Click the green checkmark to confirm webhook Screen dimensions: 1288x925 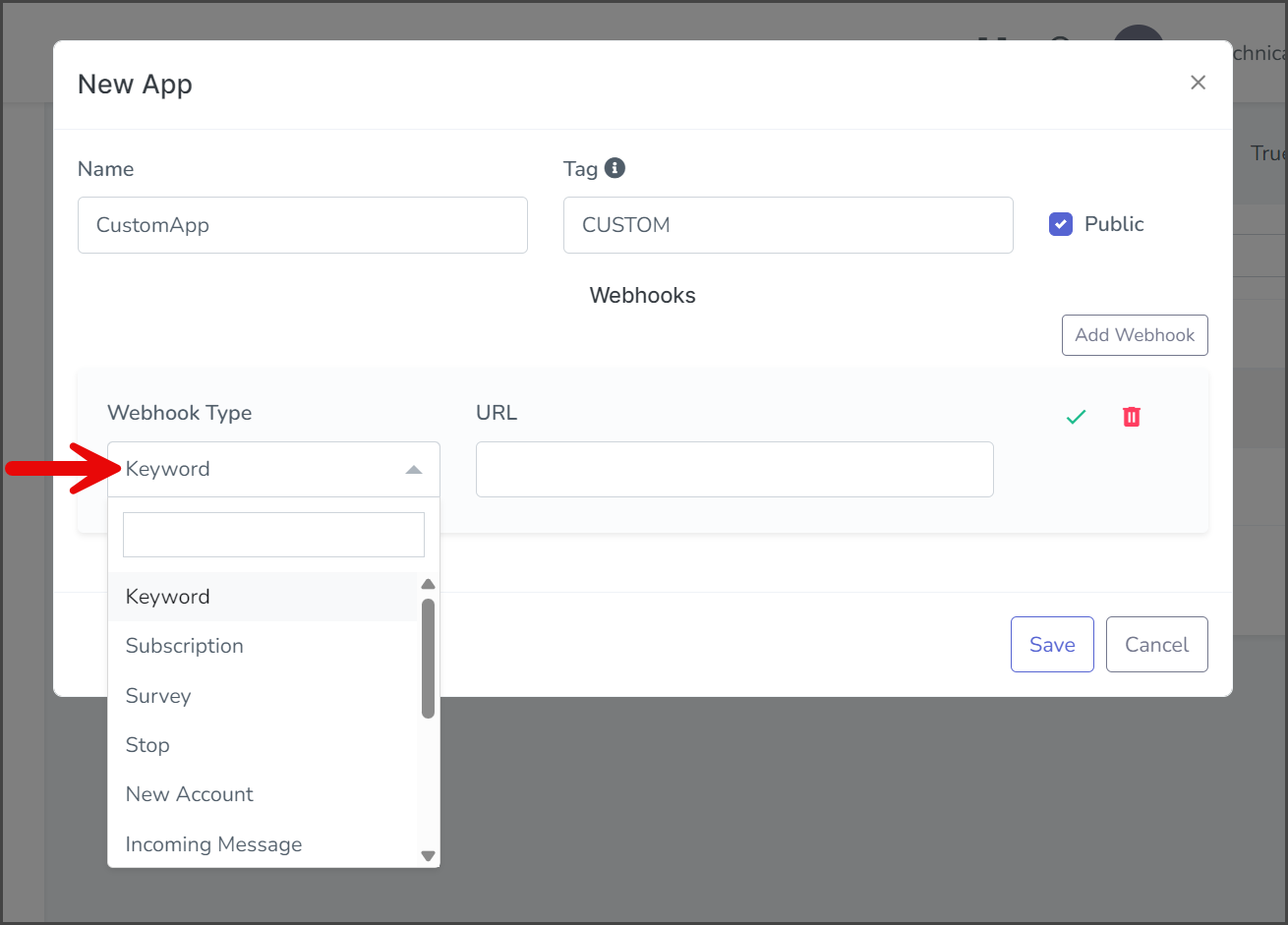[x=1076, y=417]
